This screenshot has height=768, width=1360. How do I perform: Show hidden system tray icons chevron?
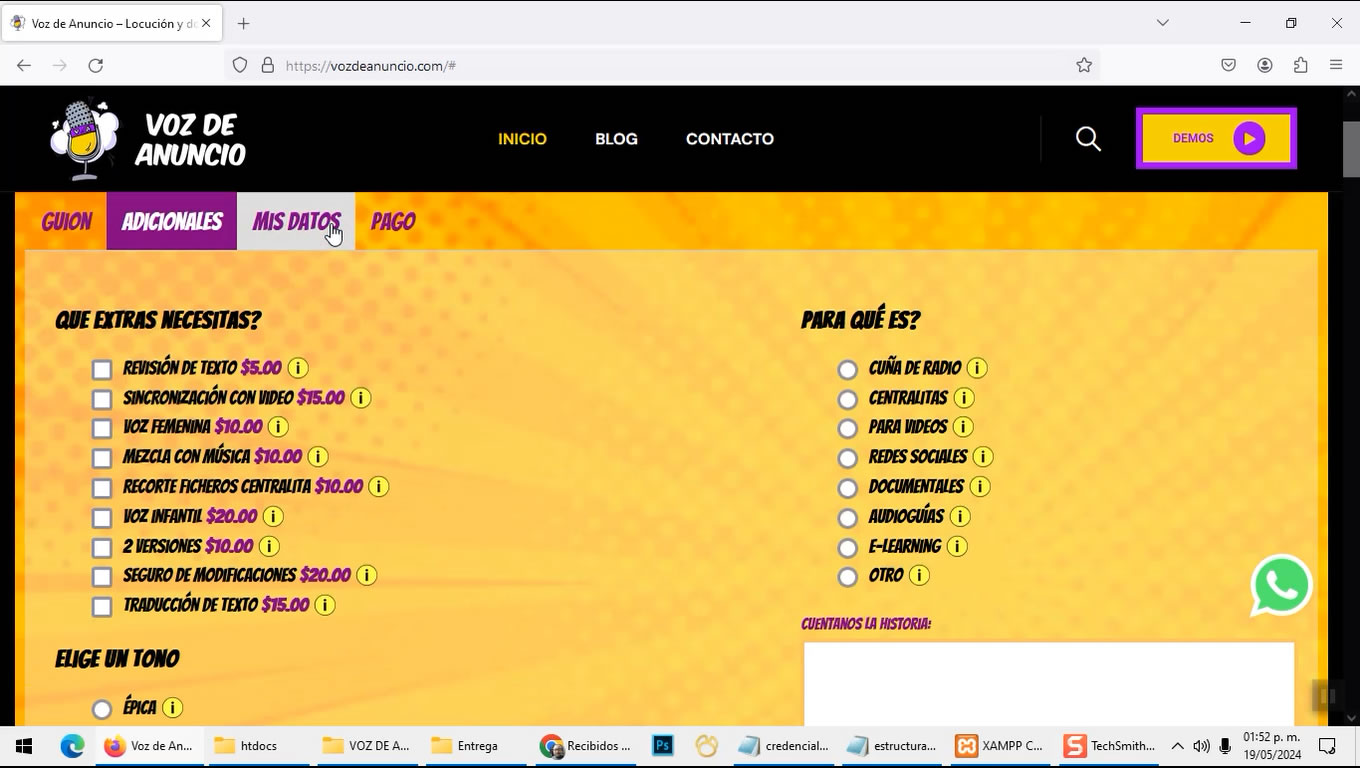[1177, 746]
